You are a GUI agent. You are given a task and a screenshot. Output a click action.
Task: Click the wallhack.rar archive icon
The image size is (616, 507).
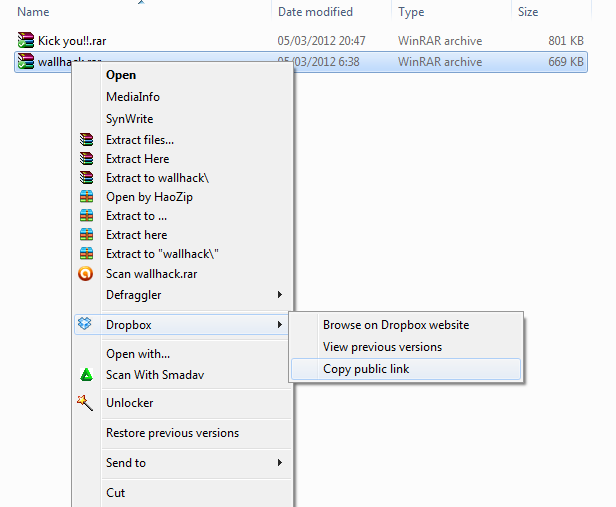pos(26,62)
